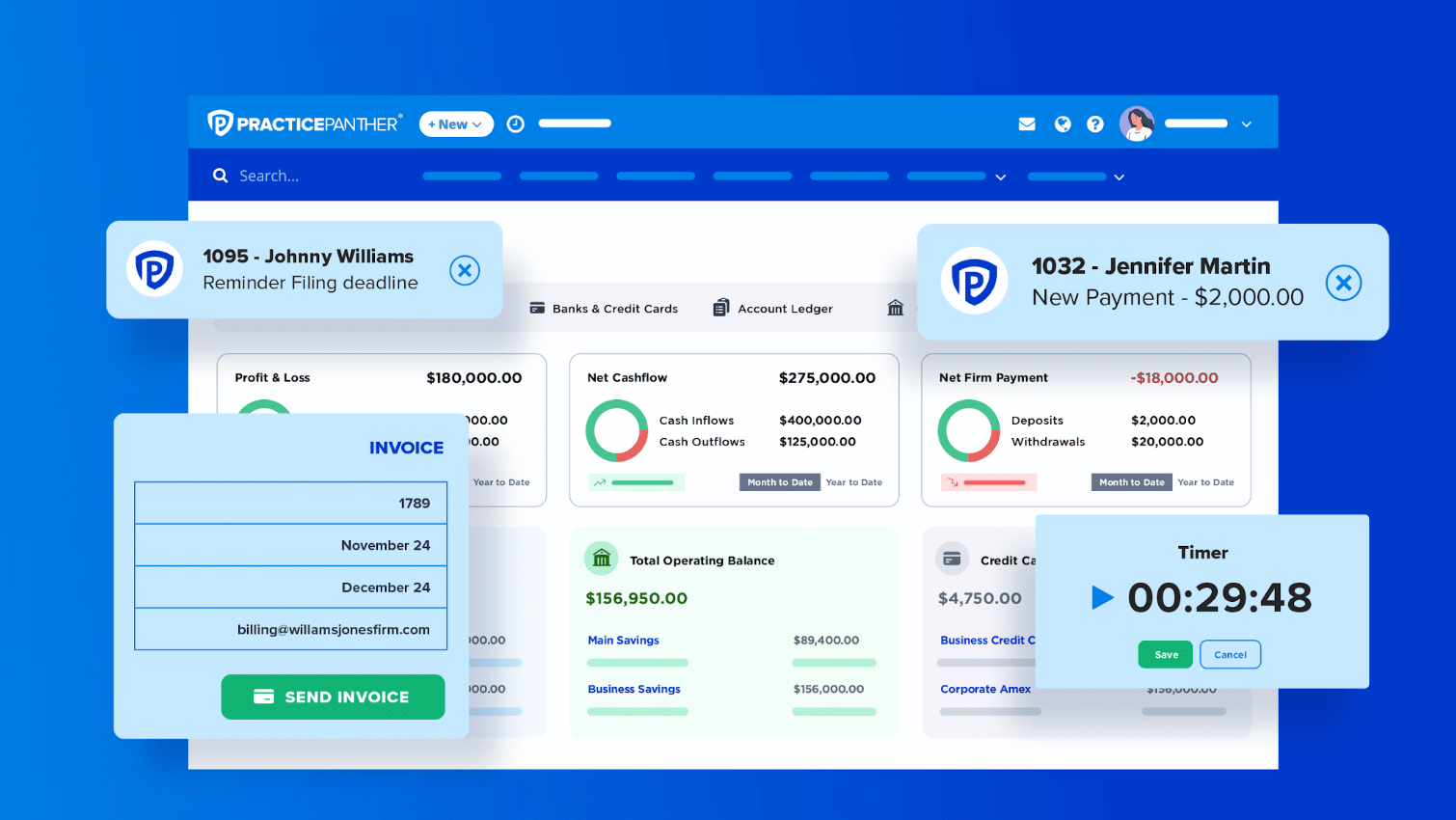Image resolution: width=1456 pixels, height=820 pixels.
Task: Click the invoice number 1789 field
Action: pos(291,504)
